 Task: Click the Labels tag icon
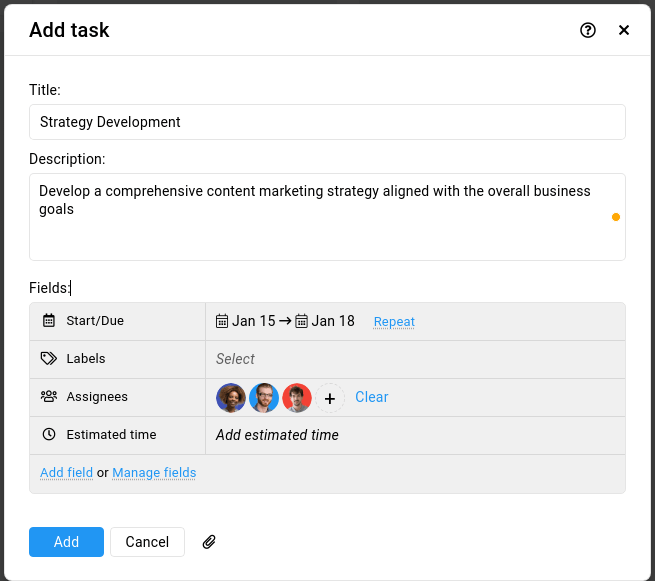(x=49, y=358)
